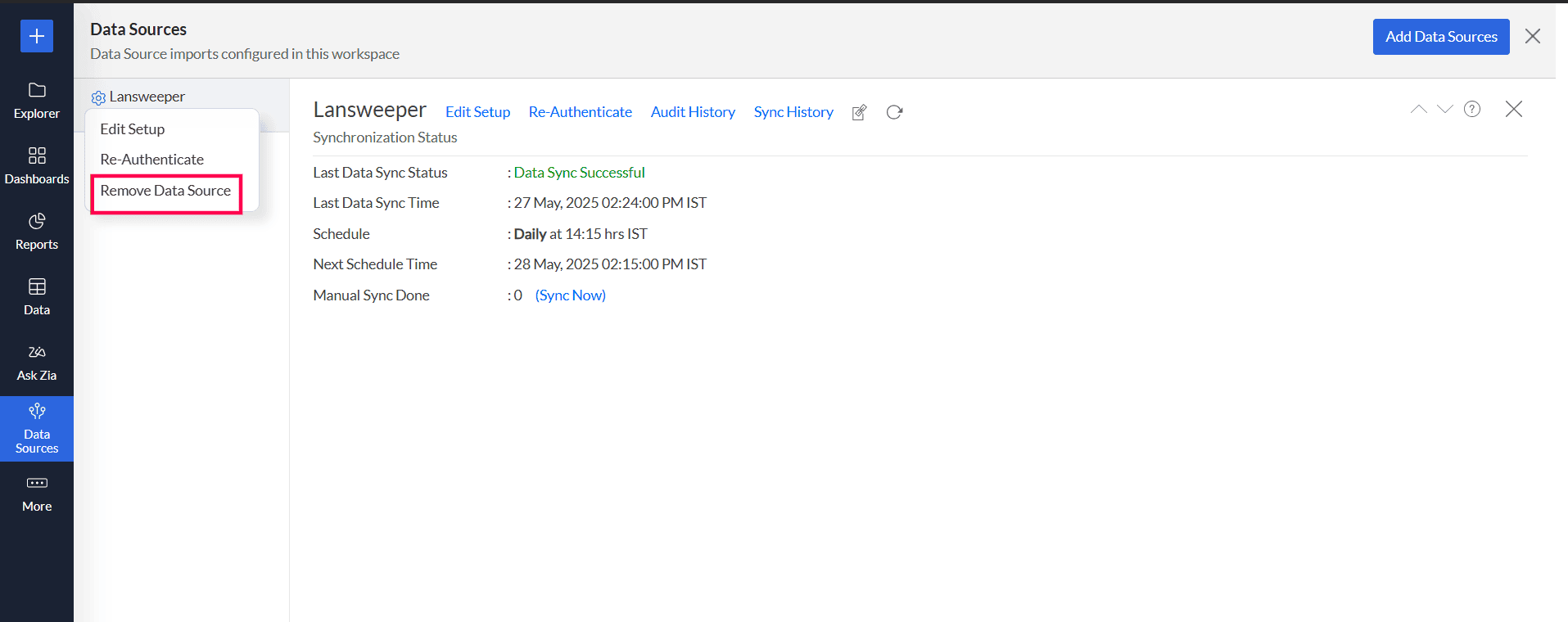Open Explorer in the sidebar

tap(37, 101)
